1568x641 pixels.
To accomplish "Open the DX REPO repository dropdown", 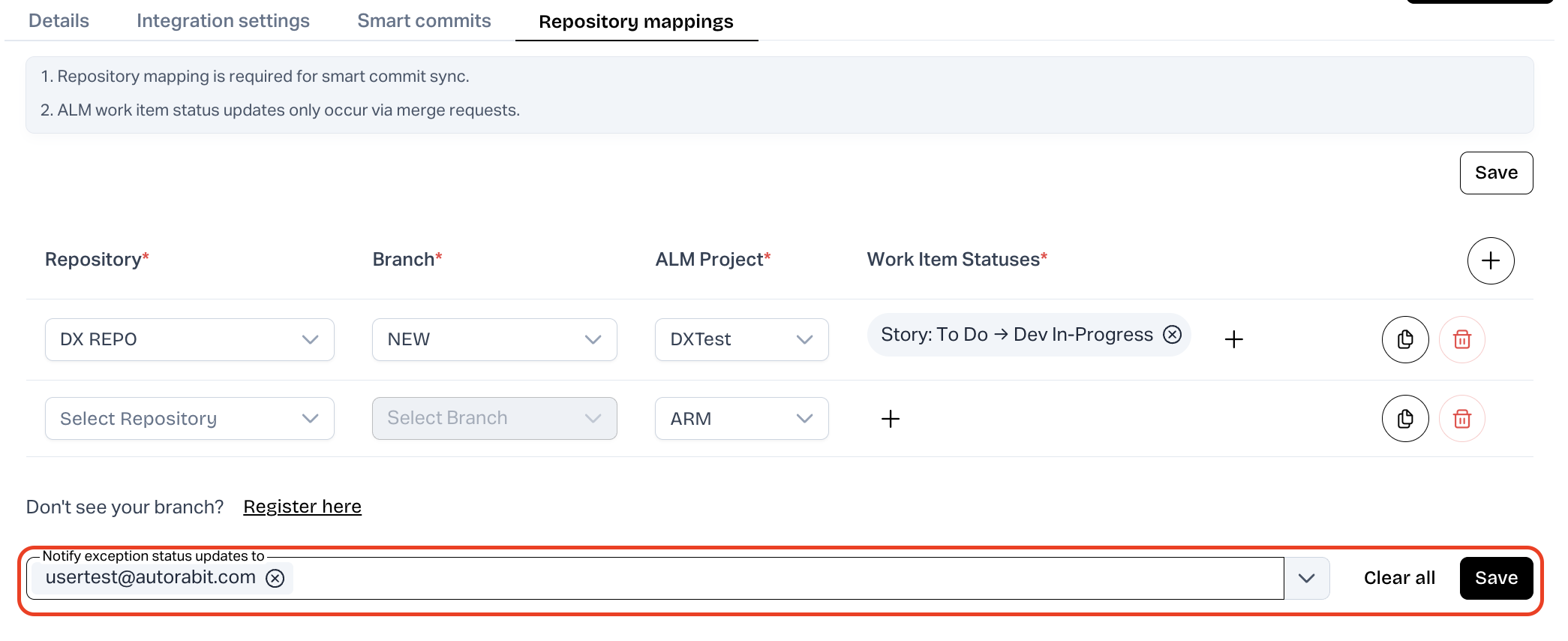I will 189,339.
